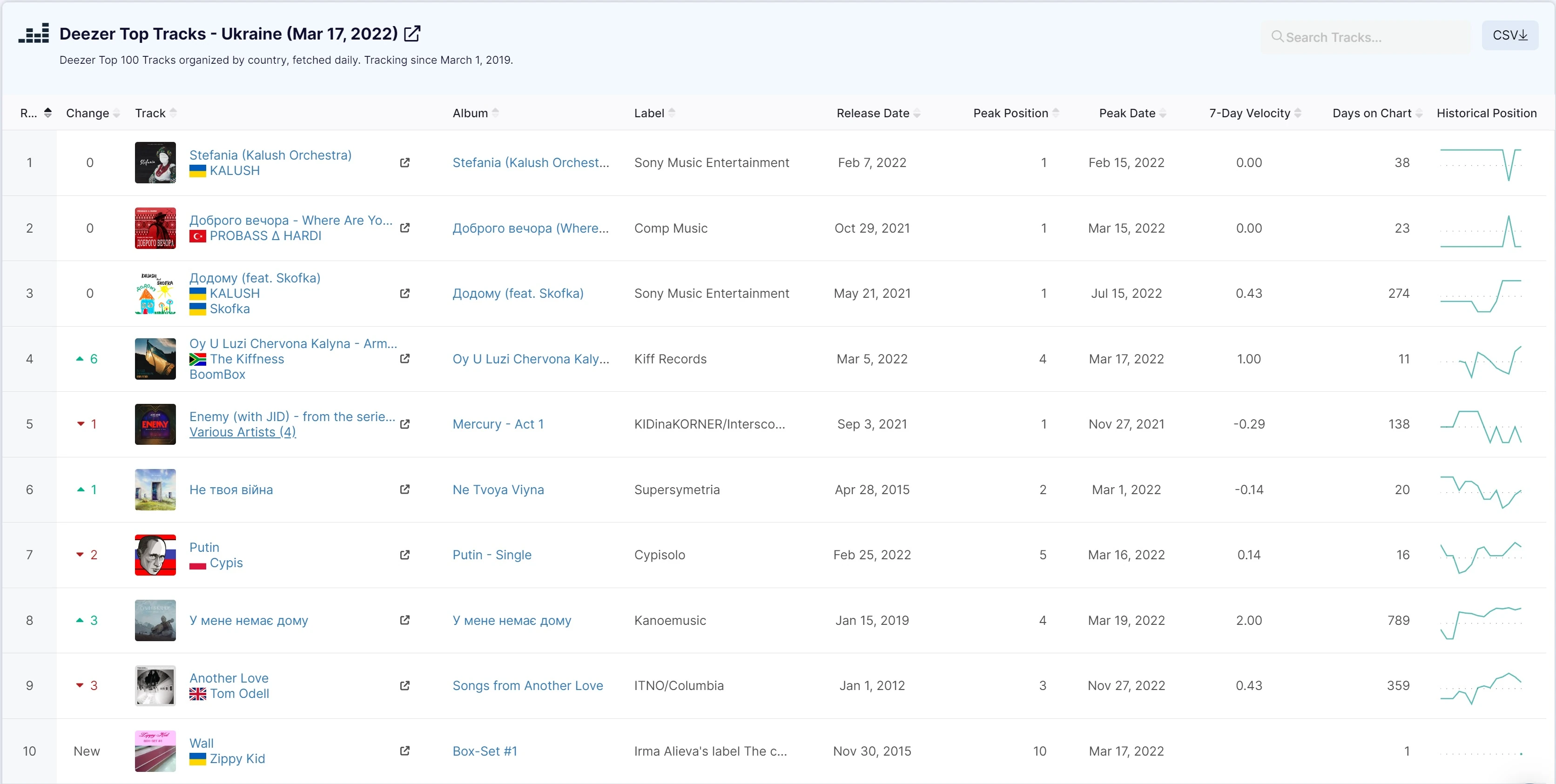Open external link icon for the Stefania track
1556x784 pixels.
404,162
